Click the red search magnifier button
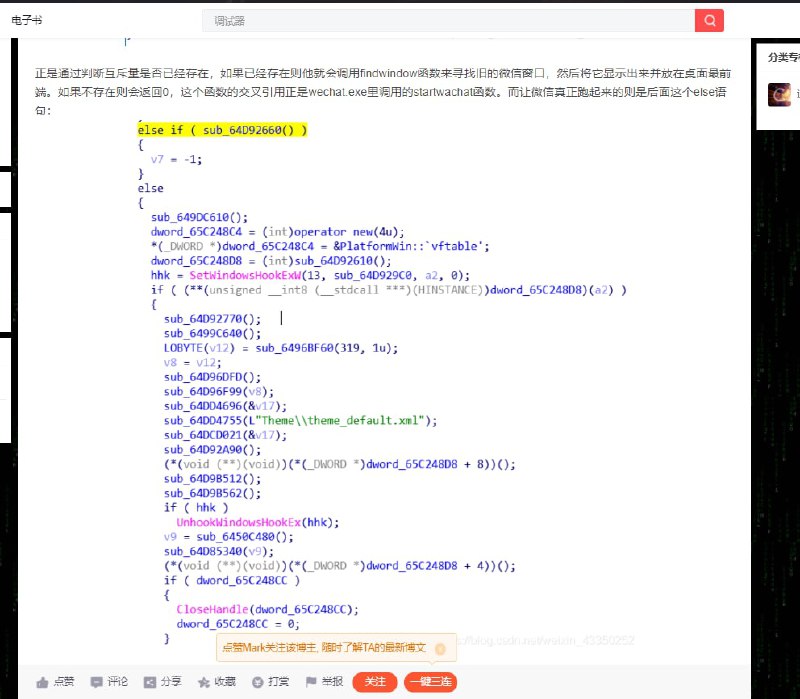The image size is (800, 699). point(709,20)
